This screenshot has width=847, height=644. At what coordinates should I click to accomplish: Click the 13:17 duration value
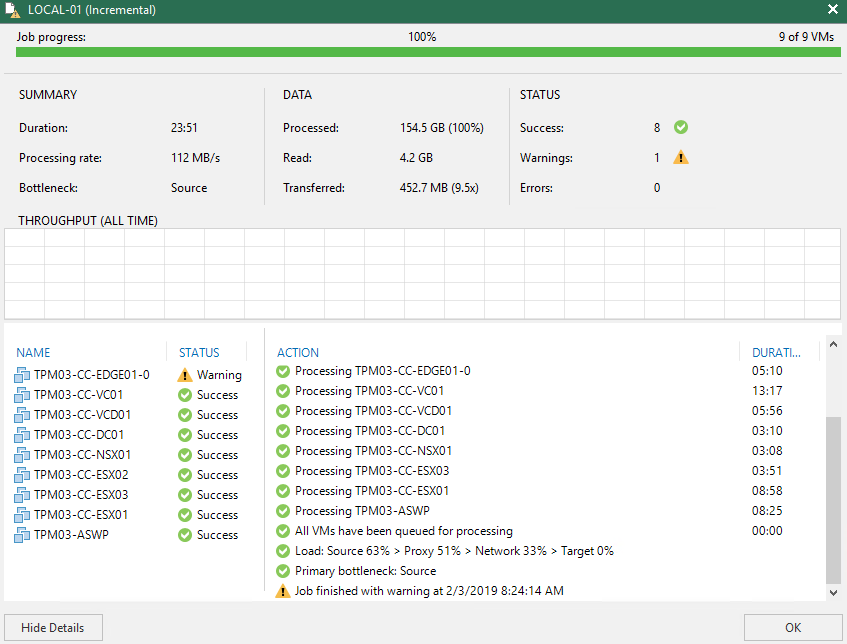[767, 391]
